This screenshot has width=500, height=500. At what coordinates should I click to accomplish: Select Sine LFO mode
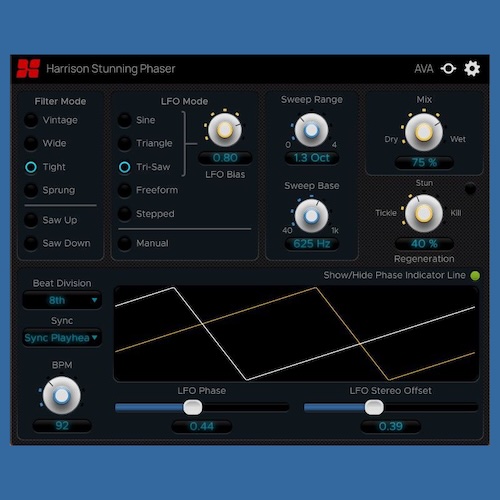pyautogui.click(x=125, y=120)
